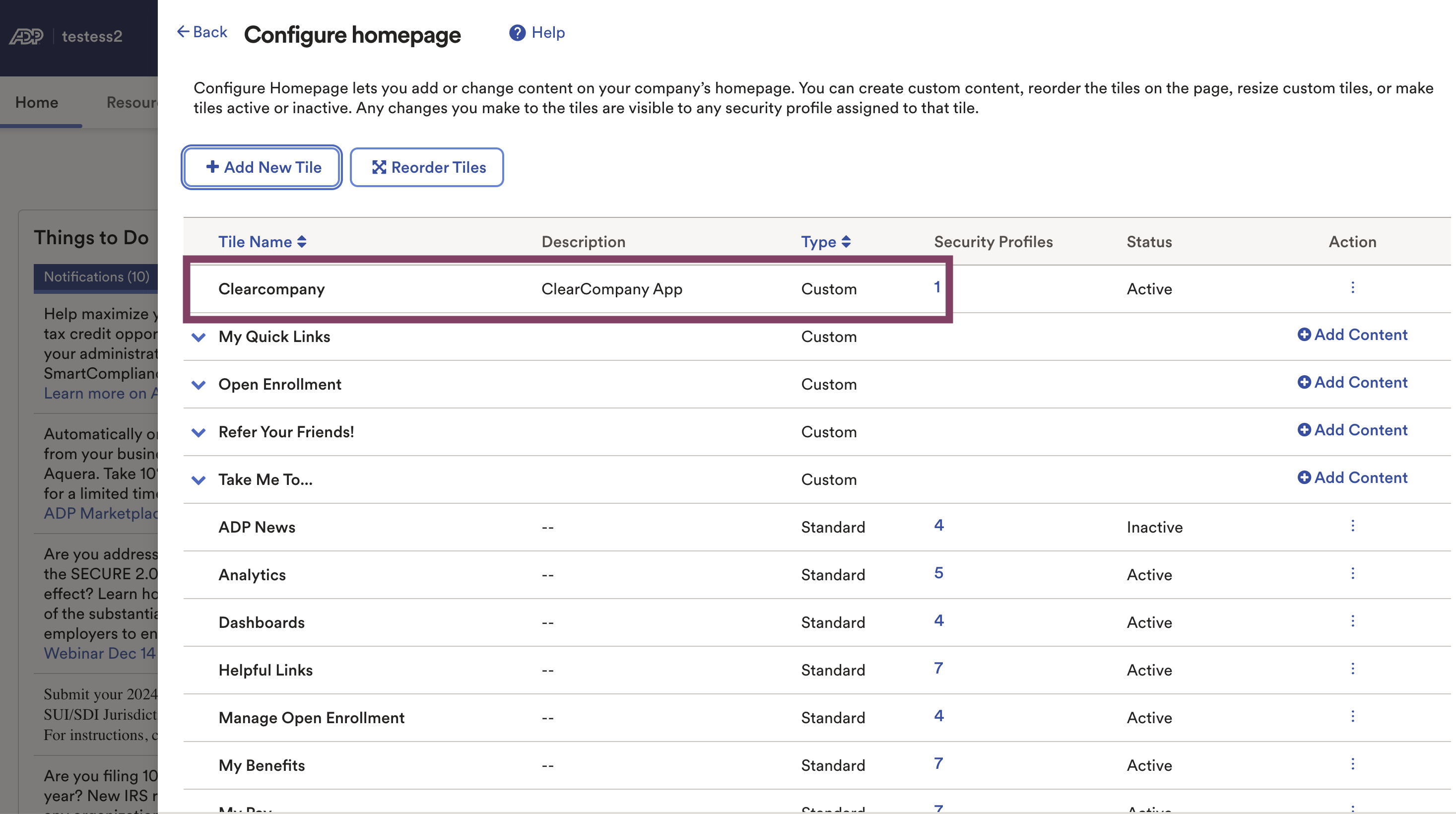Add Content to Refer Your Friends!
This screenshot has height=814, width=1456.
pos(1352,430)
